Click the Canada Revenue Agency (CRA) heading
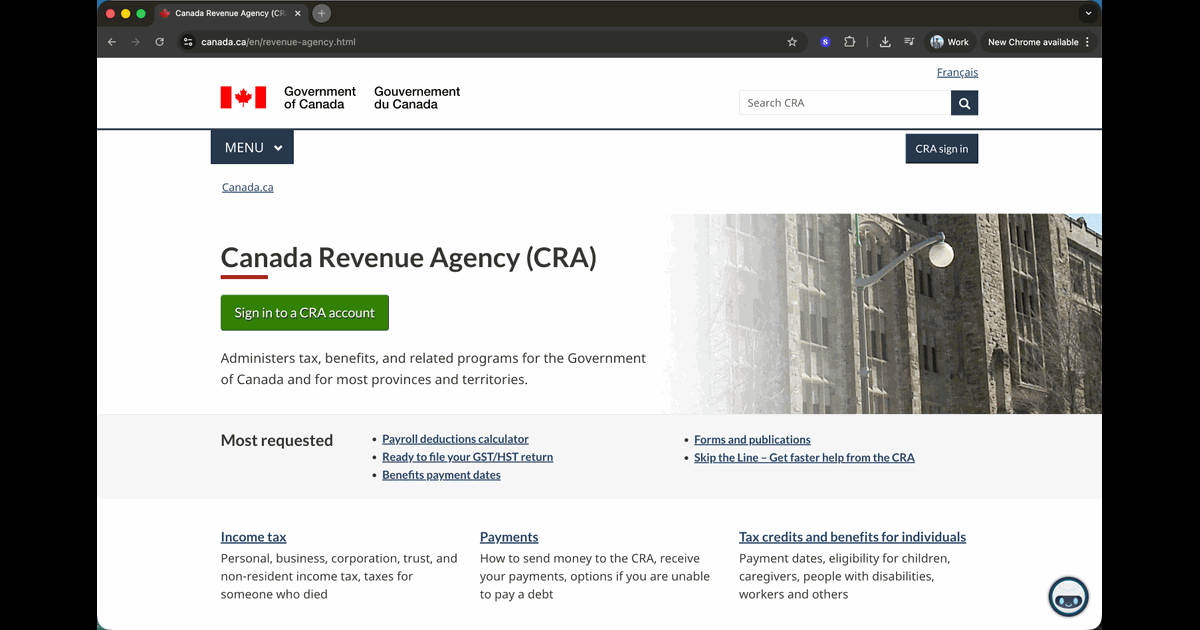The width and height of the screenshot is (1200, 630). [x=408, y=258]
